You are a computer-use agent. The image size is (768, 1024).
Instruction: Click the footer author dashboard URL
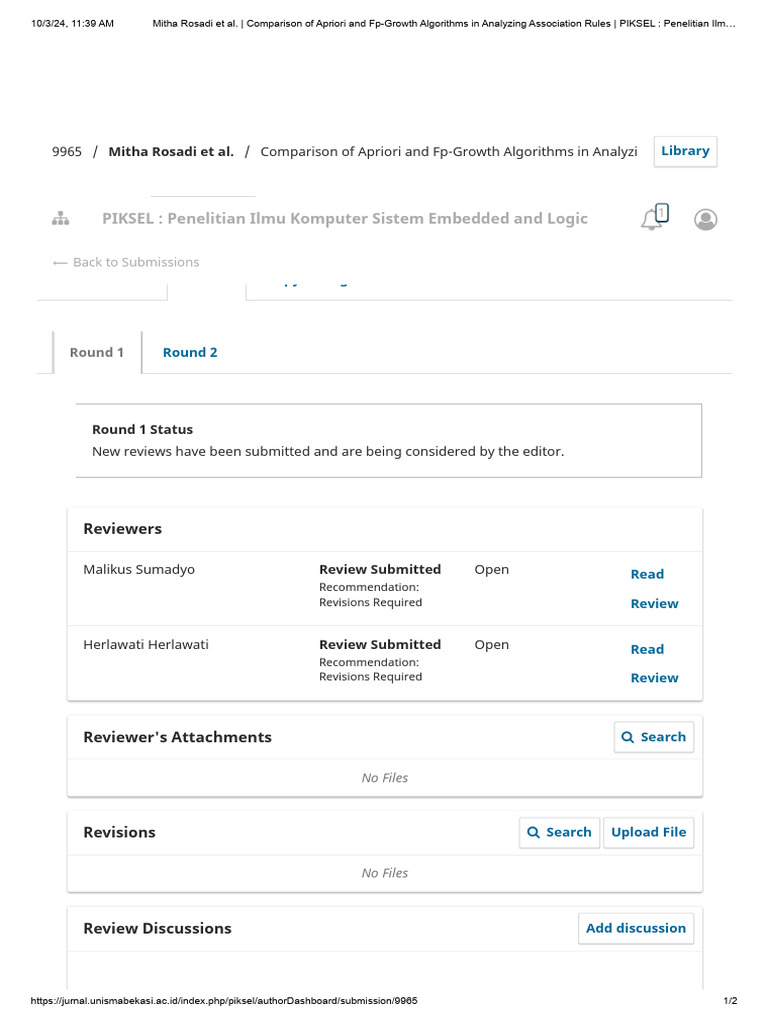click(x=224, y=1001)
